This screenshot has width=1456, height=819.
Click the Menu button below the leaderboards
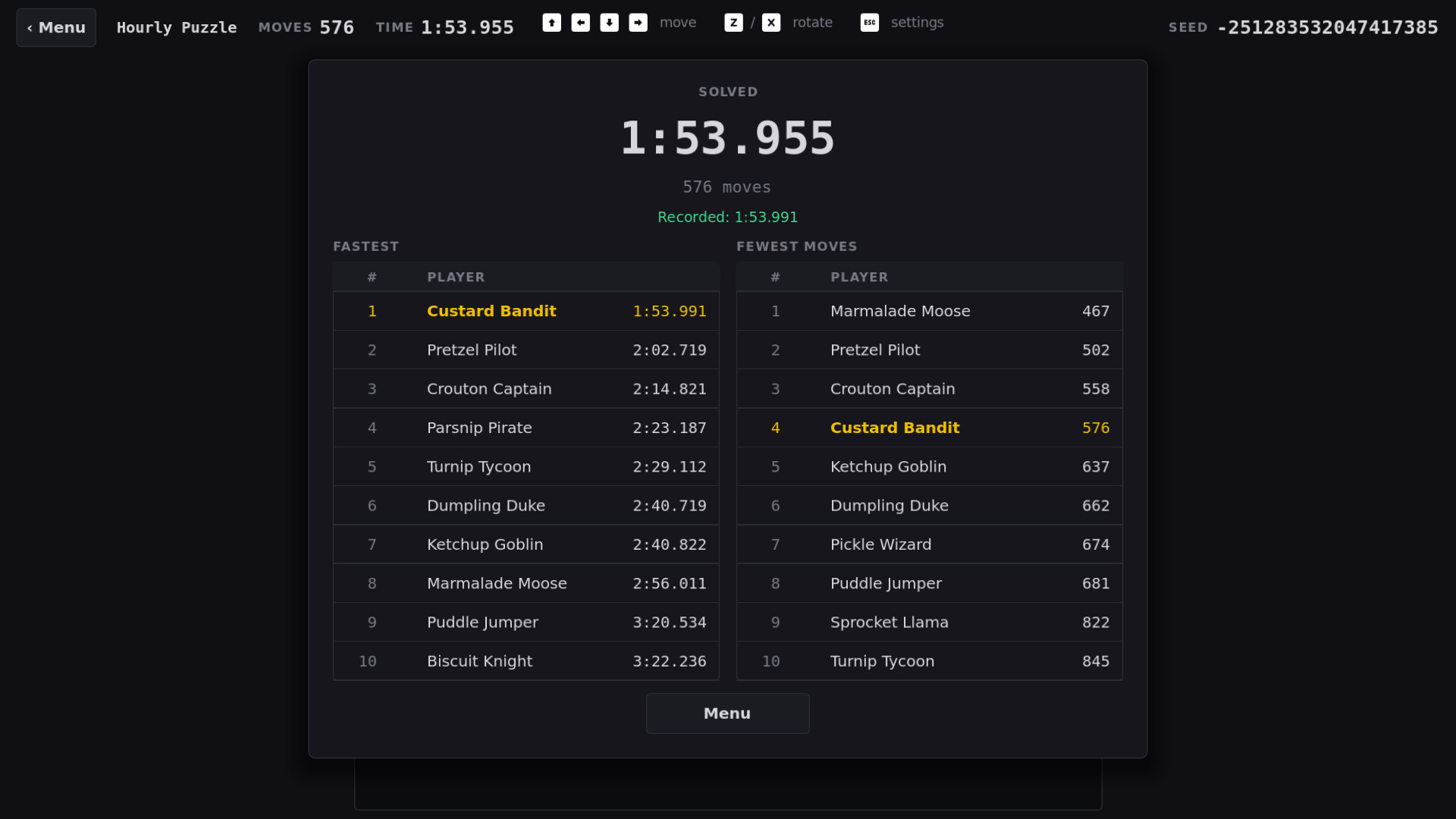[728, 714]
